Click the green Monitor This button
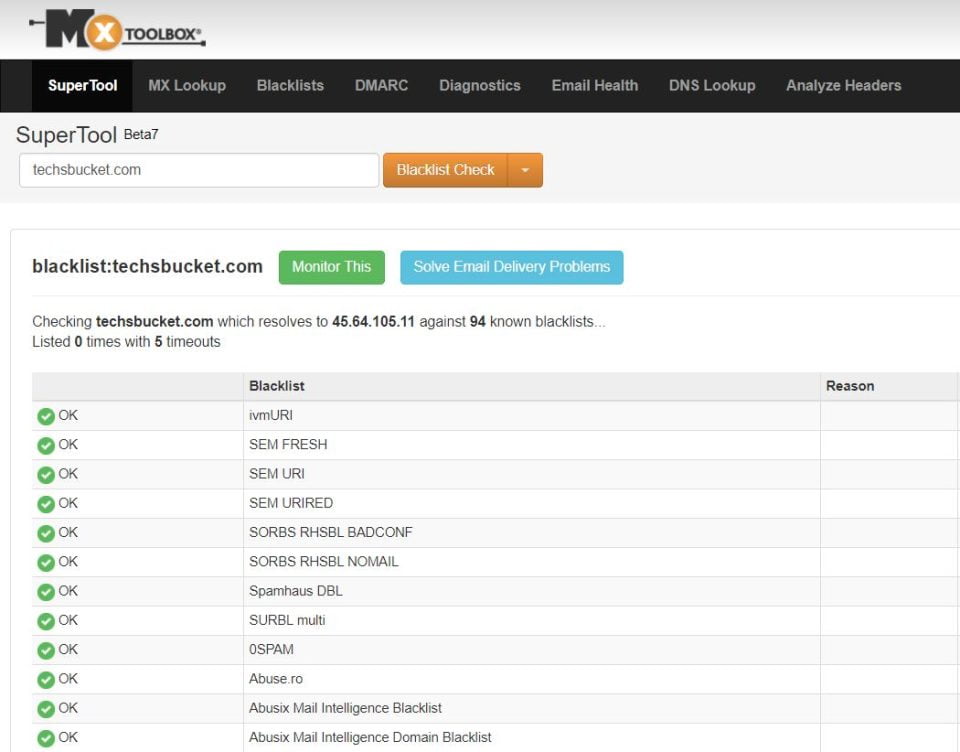This screenshot has height=752, width=960. tap(332, 267)
